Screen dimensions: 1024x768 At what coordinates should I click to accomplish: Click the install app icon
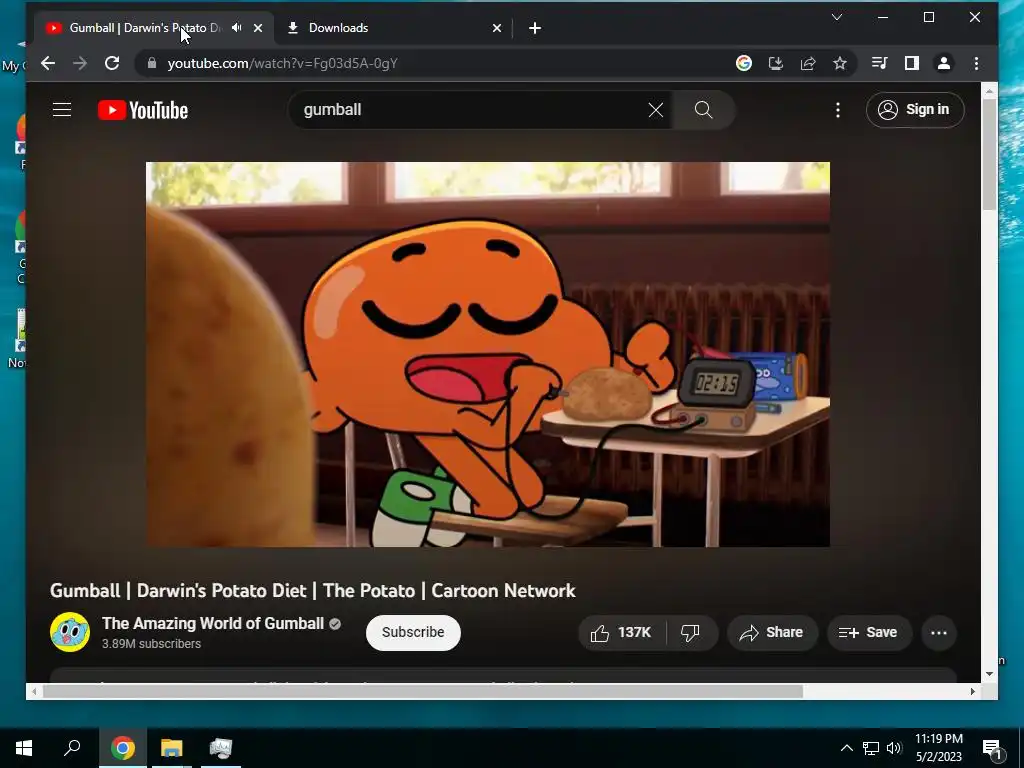click(776, 63)
